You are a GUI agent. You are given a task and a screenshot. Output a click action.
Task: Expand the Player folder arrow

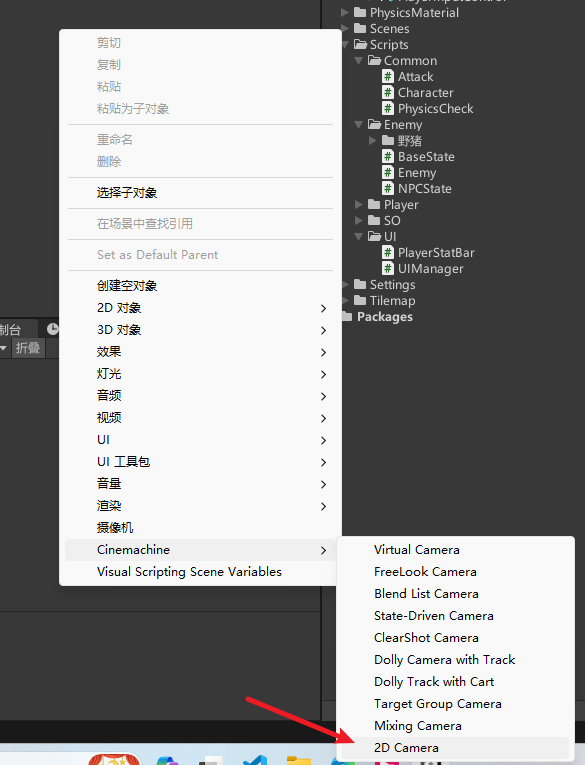coord(359,204)
